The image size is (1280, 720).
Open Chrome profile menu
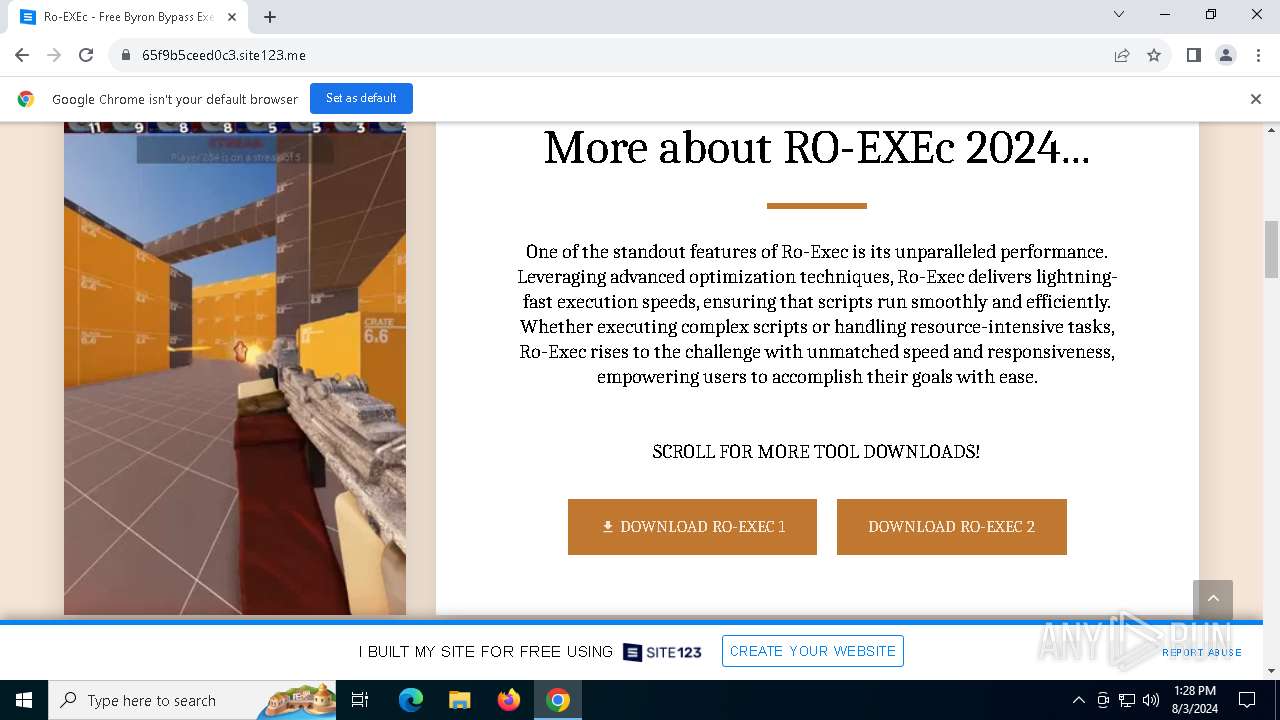point(1225,55)
